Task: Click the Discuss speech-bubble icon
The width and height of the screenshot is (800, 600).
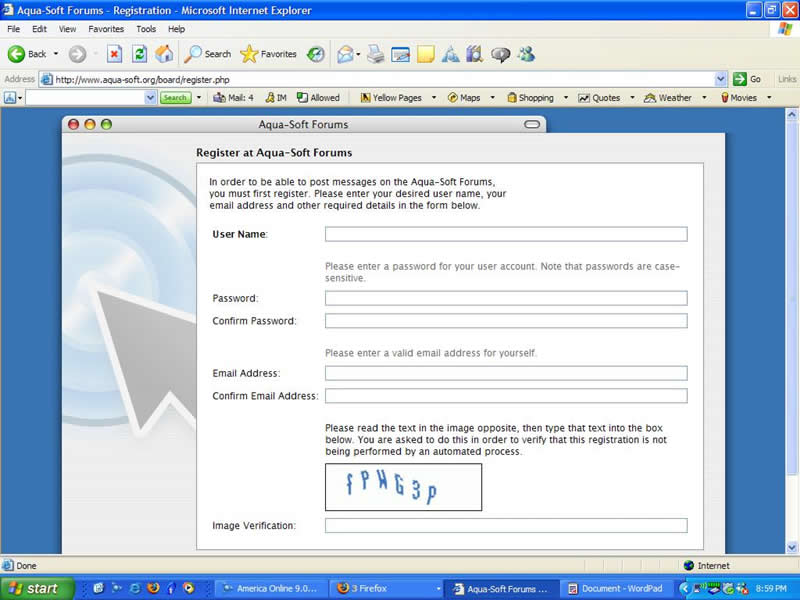Action: 501,54
